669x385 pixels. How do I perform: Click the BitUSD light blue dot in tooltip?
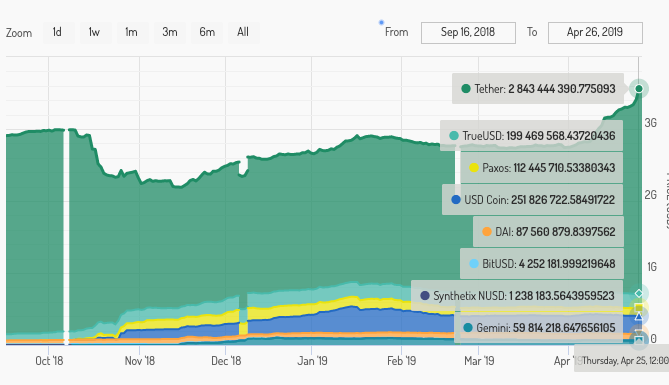pos(474,264)
